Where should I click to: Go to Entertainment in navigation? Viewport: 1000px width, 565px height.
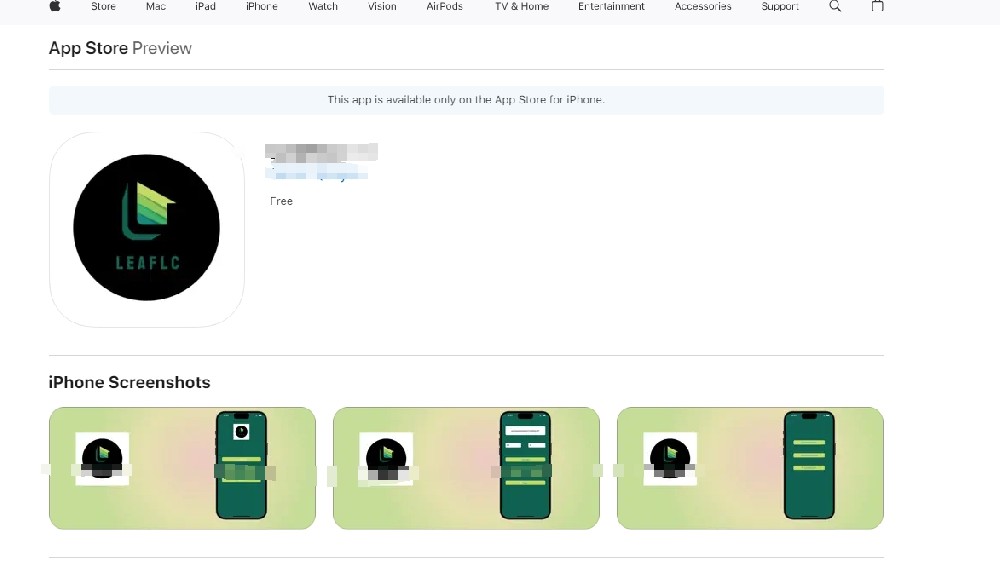click(x=612, y=6)
